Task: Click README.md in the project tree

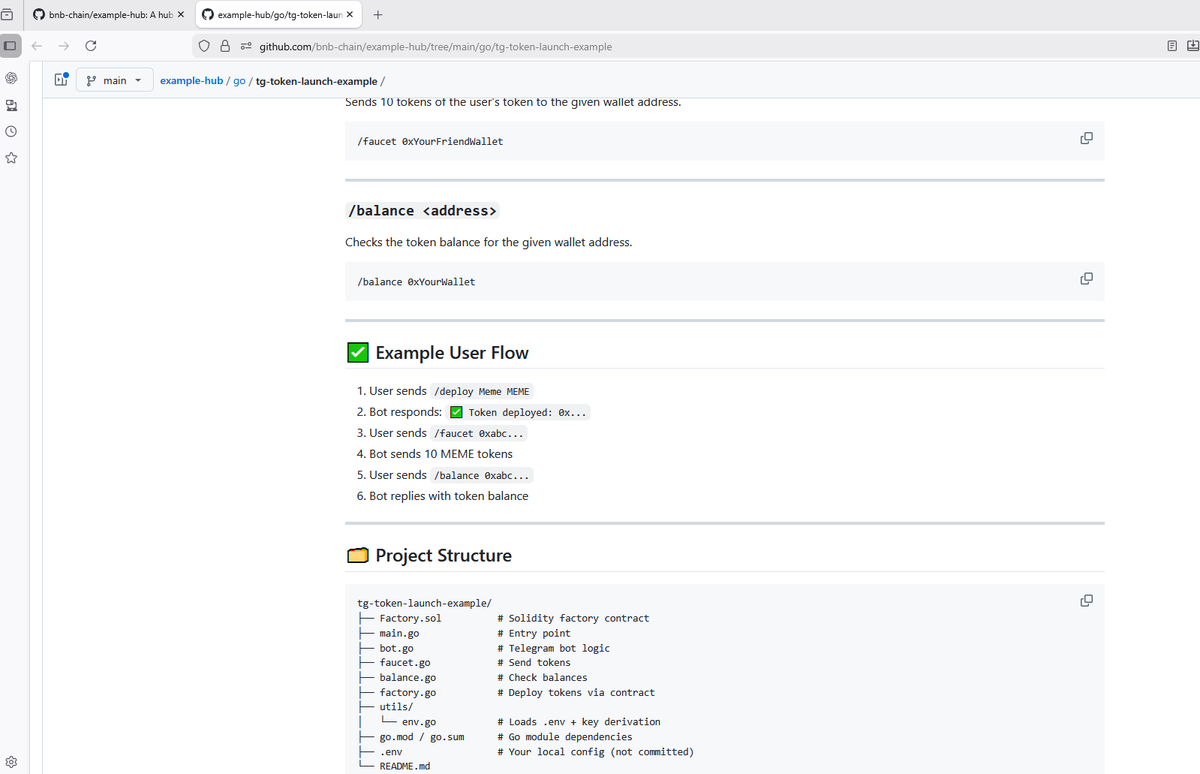Action: click(405, 766)
